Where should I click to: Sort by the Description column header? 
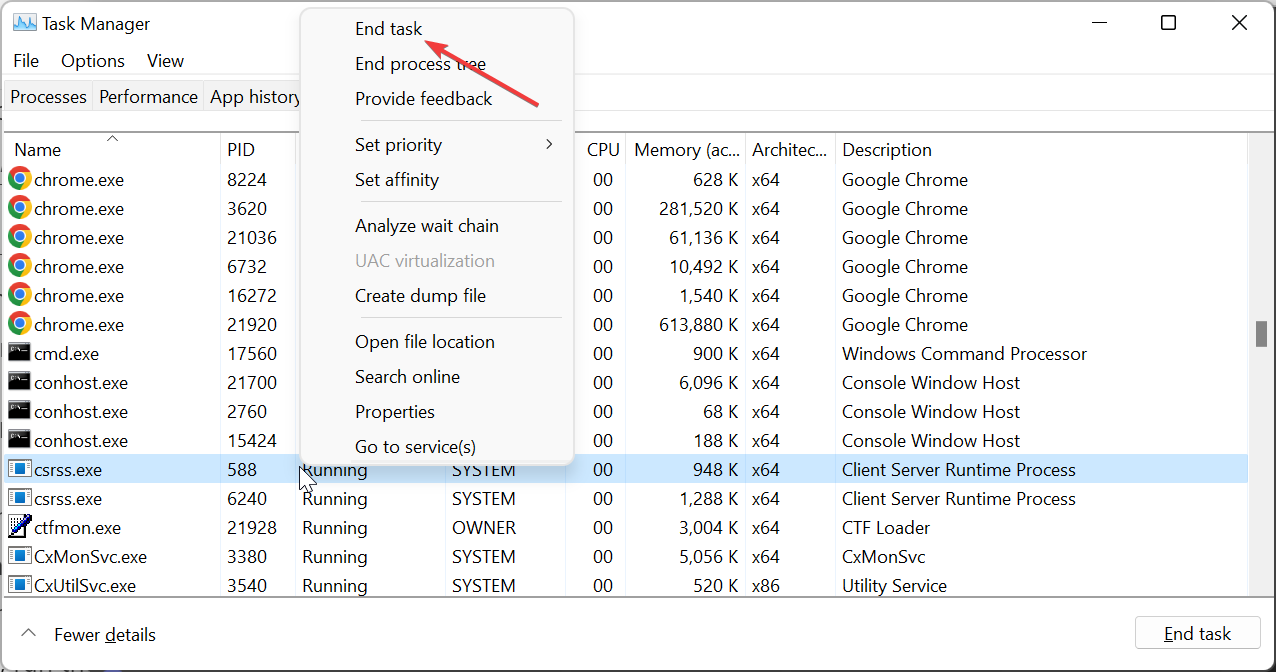point(887,150)
